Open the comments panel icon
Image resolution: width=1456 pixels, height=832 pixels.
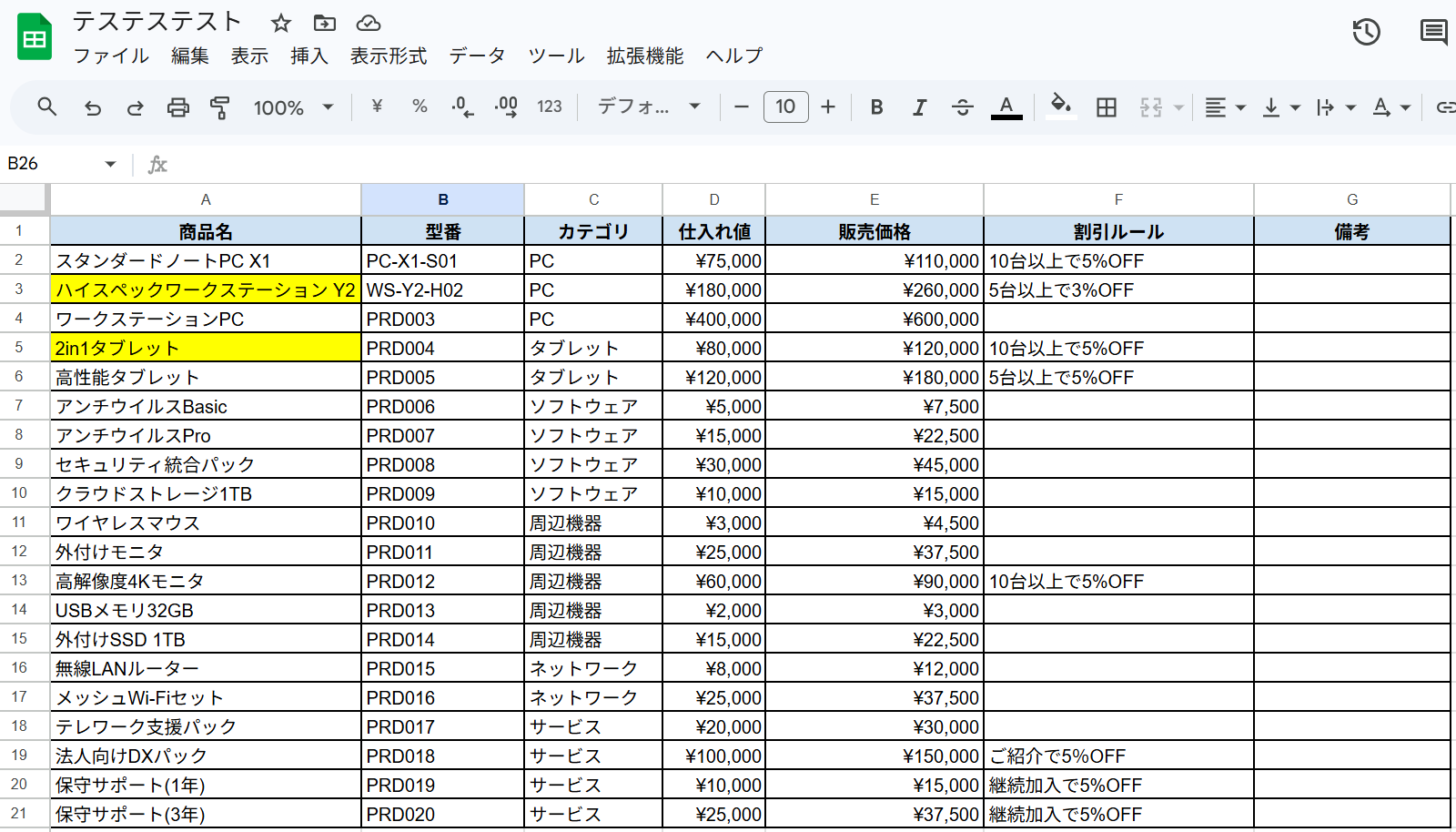coord(1434,32)
